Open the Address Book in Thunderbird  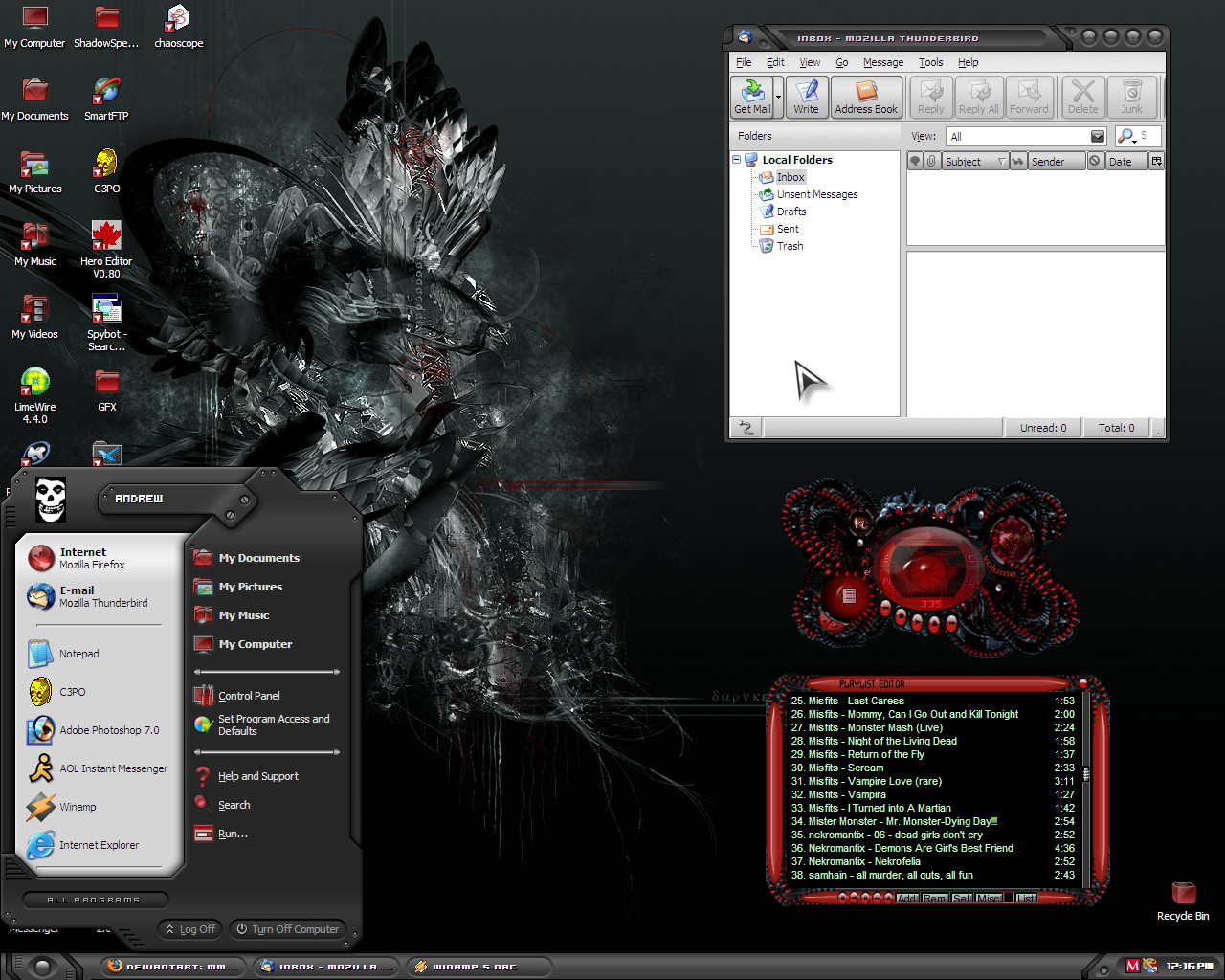866,97
